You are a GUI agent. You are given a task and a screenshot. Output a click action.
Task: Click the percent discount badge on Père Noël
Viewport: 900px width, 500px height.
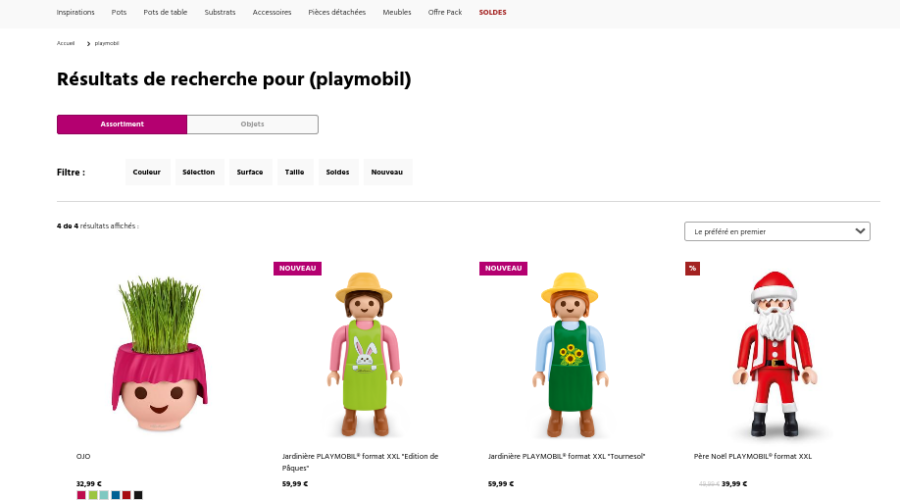tap(692, 268)
